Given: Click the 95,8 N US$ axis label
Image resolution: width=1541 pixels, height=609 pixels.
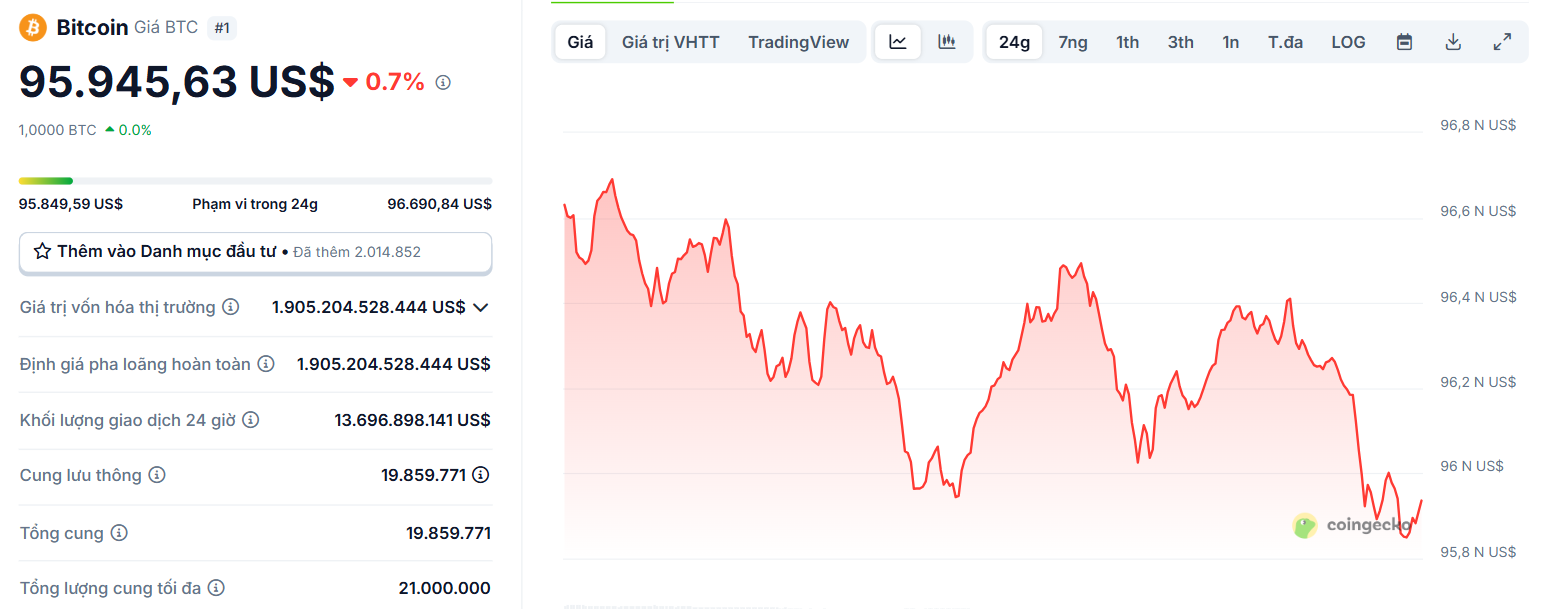Looking at the screenshot, I should (1478, 552).
